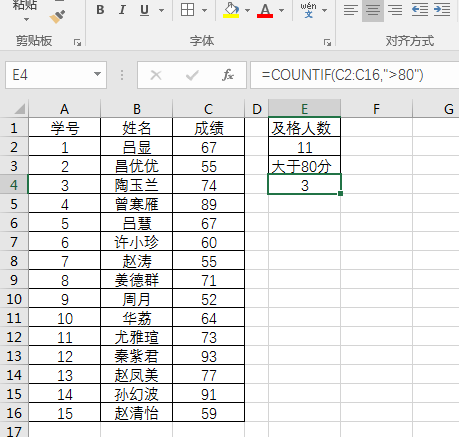
Task: Select column F header
Action: tap(376, 109)
